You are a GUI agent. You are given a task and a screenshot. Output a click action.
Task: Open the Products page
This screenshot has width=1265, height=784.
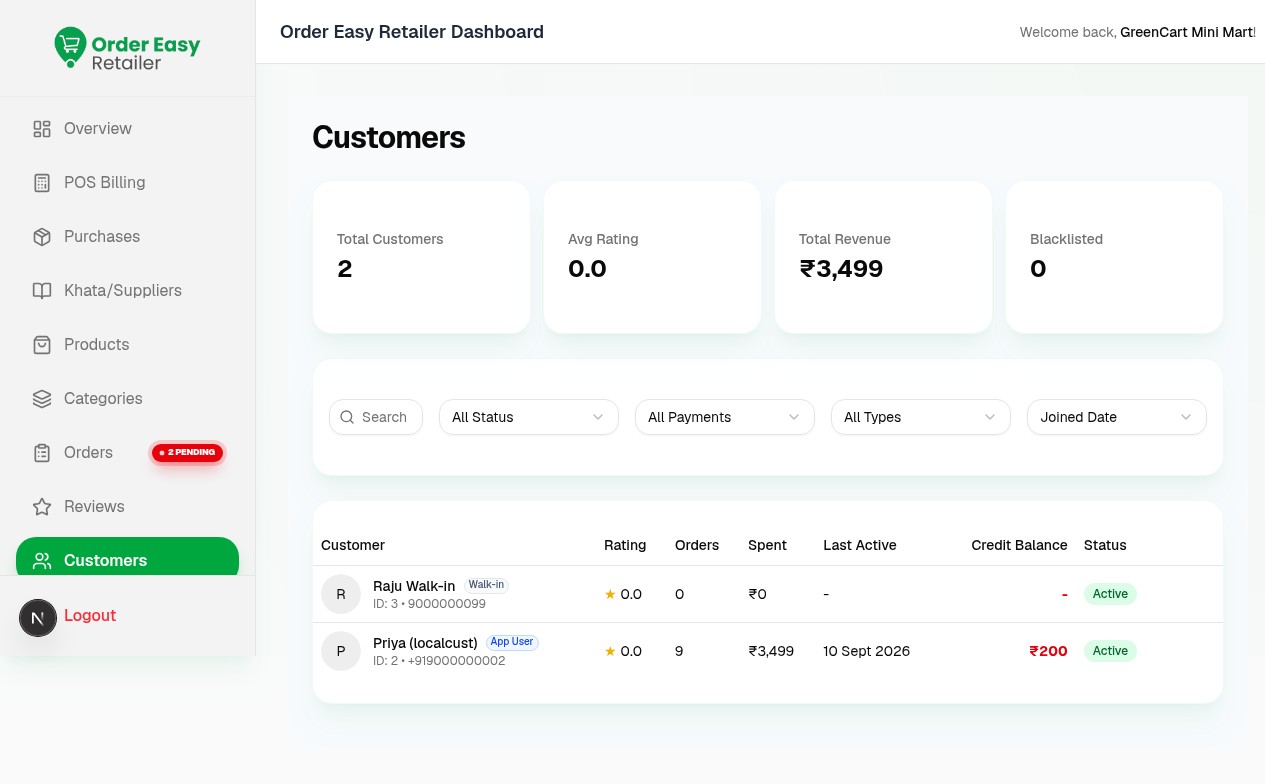tap(127, 345)
